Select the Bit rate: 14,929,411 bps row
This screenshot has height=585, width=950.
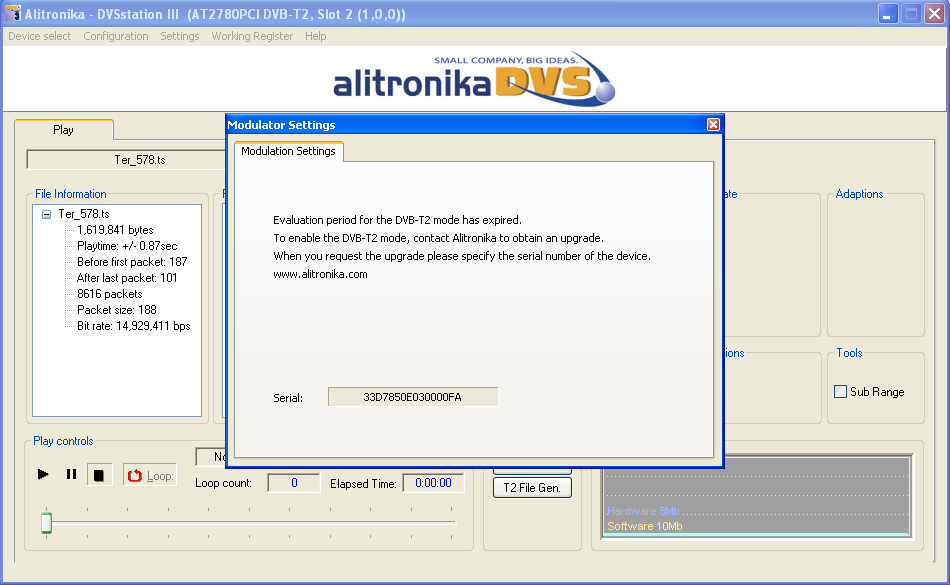tap(134, 326)
